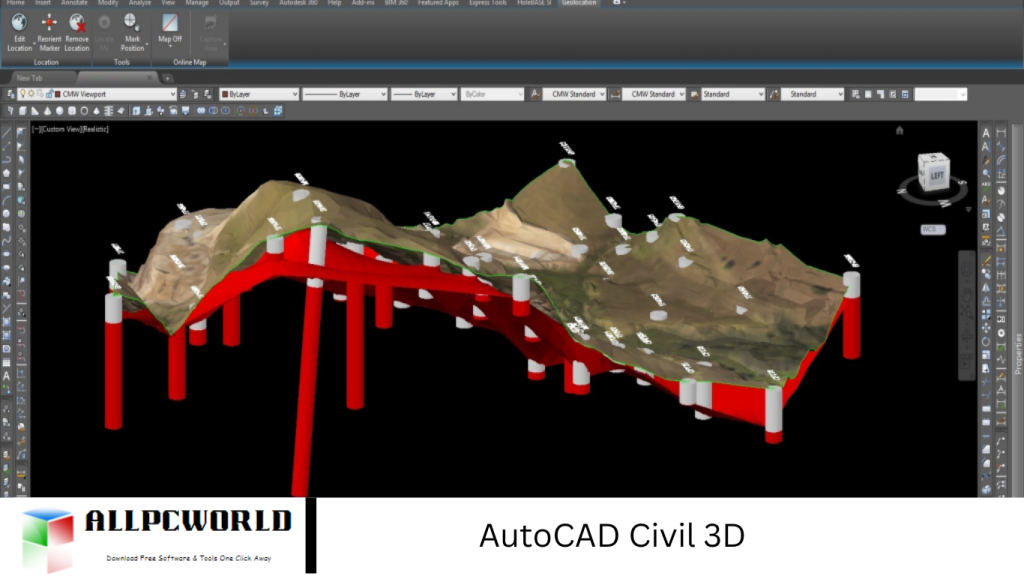Select the Pyramid solid tool

pos(97,111)
